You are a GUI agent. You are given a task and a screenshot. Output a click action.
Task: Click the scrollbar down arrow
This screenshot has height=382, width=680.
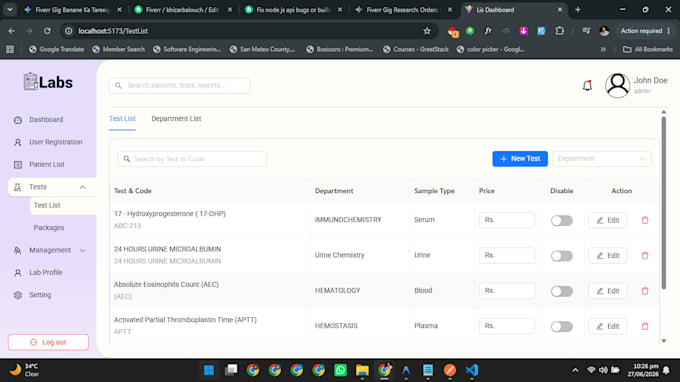[664, 341]
